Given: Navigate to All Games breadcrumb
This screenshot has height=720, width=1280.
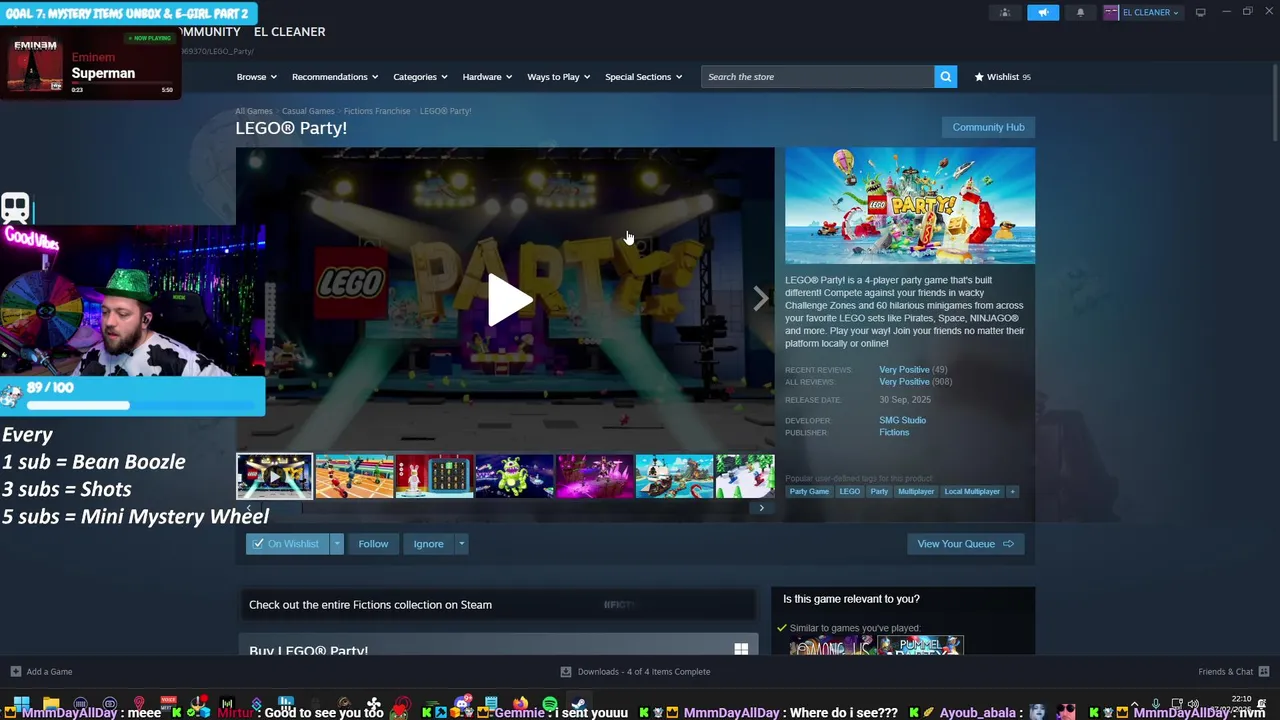Looking at the screenshot, I should pyautogui.click(x=253, y=111).
